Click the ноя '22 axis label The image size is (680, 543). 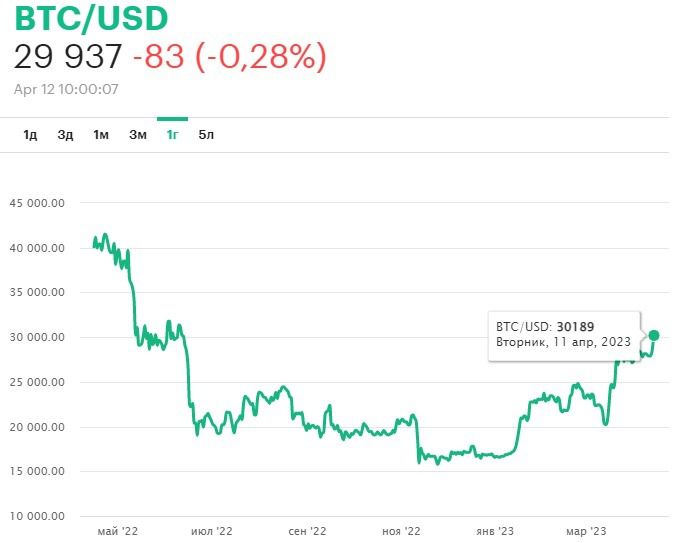click(403, 531)
